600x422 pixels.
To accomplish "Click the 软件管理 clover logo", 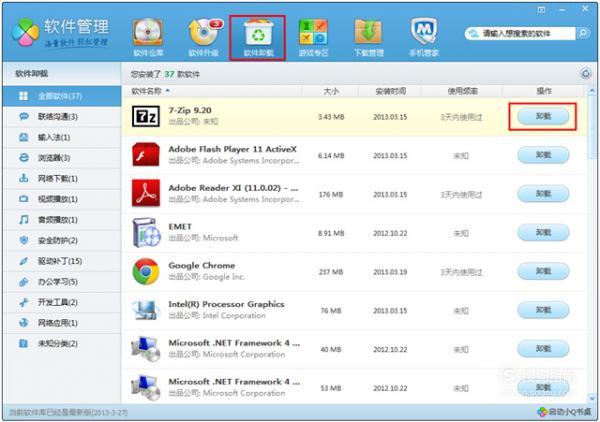I will pyautogui.click(x=25, y=33).
